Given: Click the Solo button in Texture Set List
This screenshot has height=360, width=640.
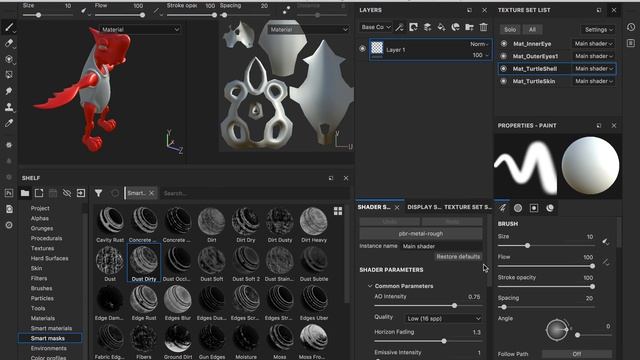Looking at the screenshot, I should pos(510,29).
